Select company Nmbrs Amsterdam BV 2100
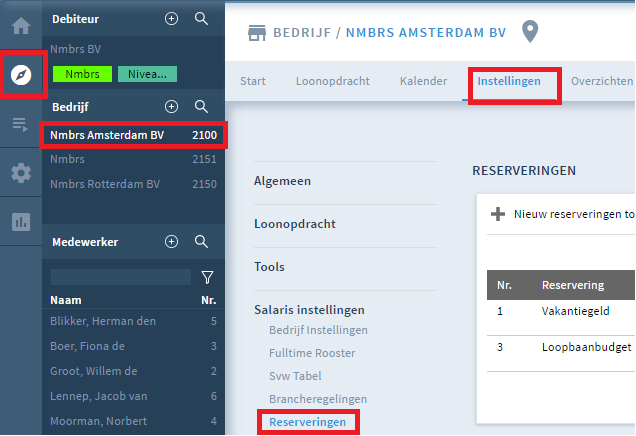 click(x=133, y=135)
